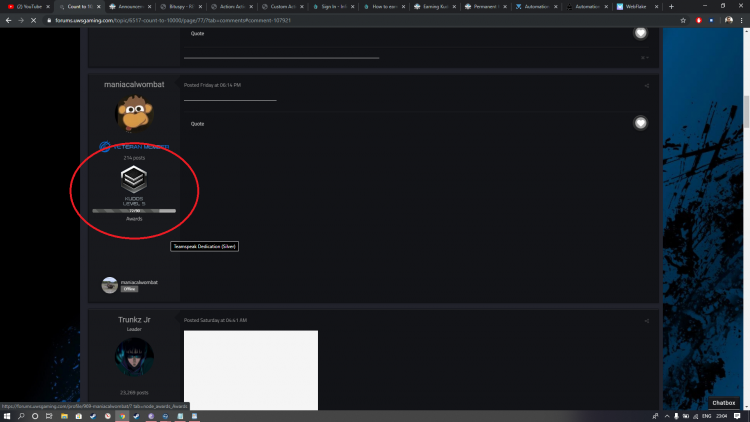
Task: Switch to the YouTube tab
Action: click(25, 6)
